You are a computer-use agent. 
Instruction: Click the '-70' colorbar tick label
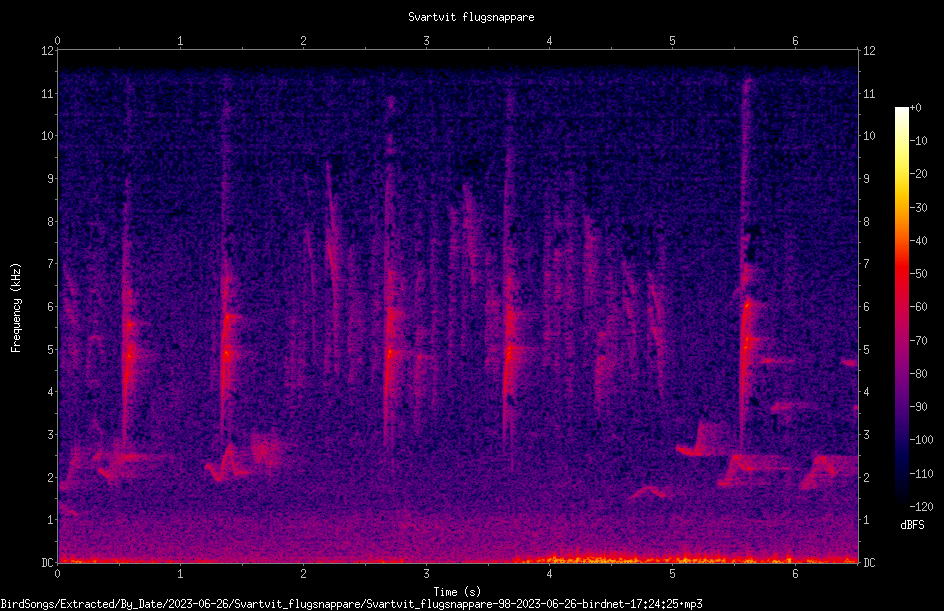(918, 341)
